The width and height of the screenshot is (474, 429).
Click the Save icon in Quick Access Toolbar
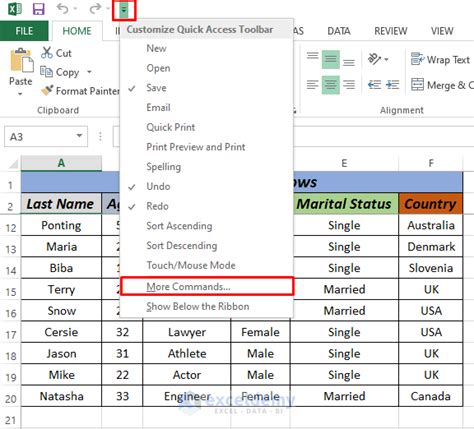pos(38,9)
